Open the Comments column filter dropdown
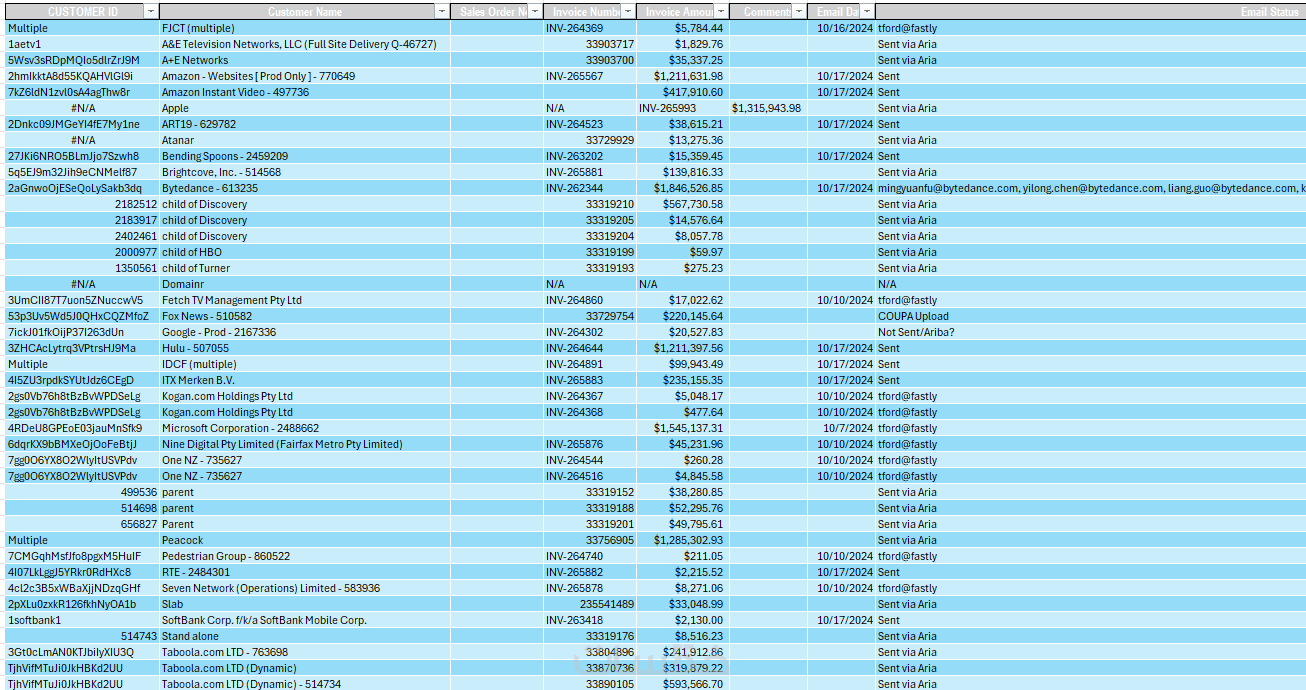 (798, 11)
